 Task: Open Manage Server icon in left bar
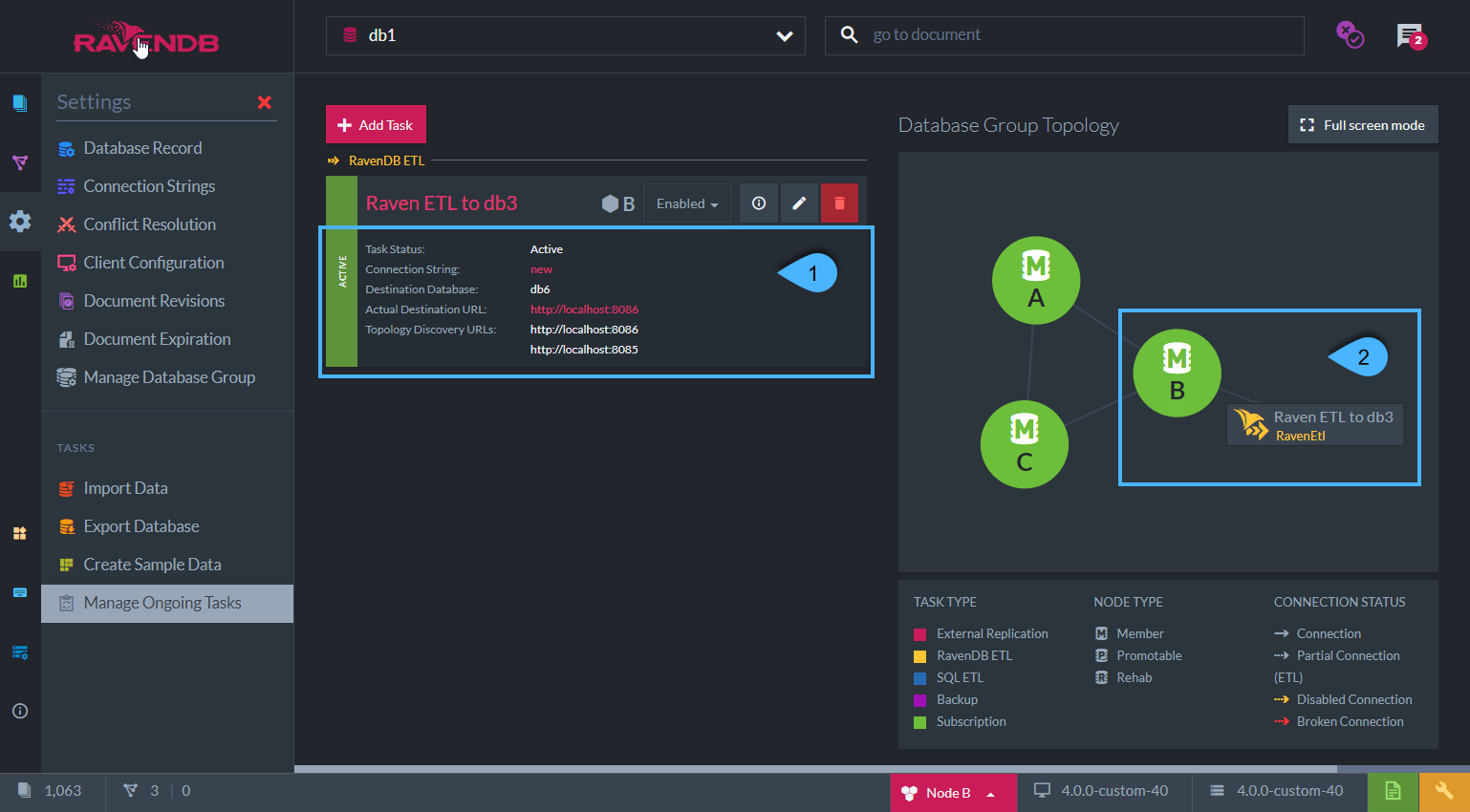click(x=20, y=652)
